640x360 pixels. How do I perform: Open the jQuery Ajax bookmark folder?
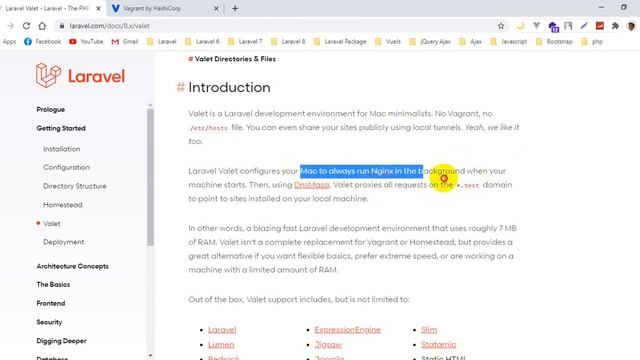point(430,42)
